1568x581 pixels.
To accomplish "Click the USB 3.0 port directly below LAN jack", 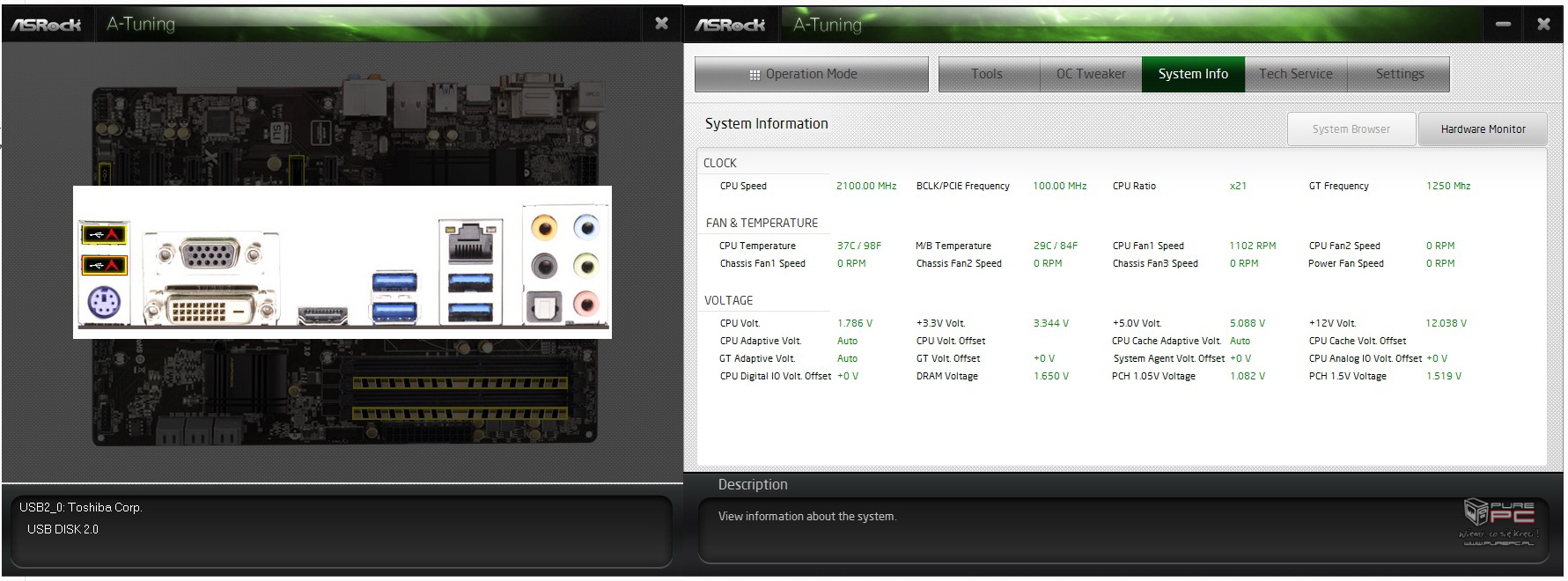I will coord(470,283).
